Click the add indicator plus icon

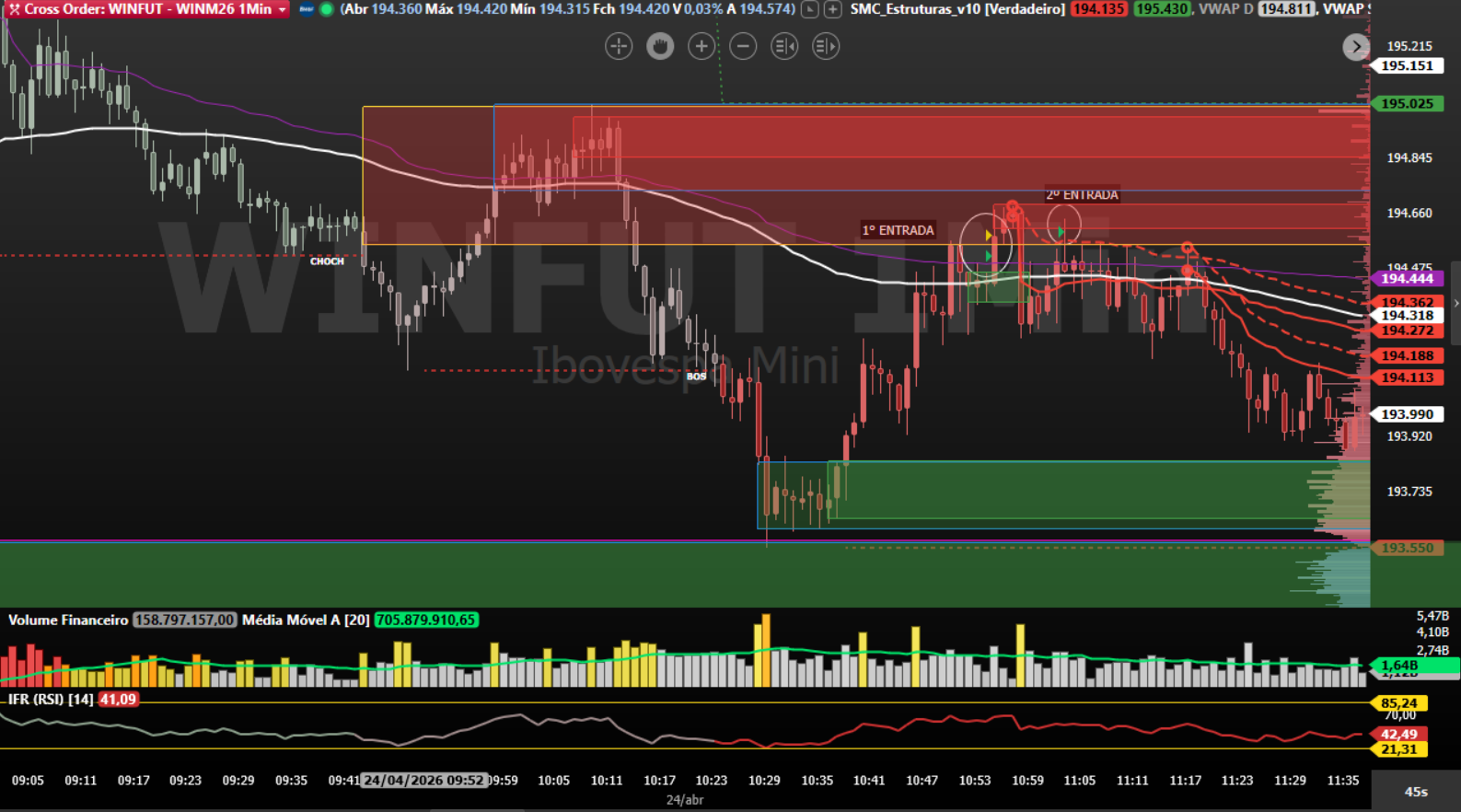[832, 9]
